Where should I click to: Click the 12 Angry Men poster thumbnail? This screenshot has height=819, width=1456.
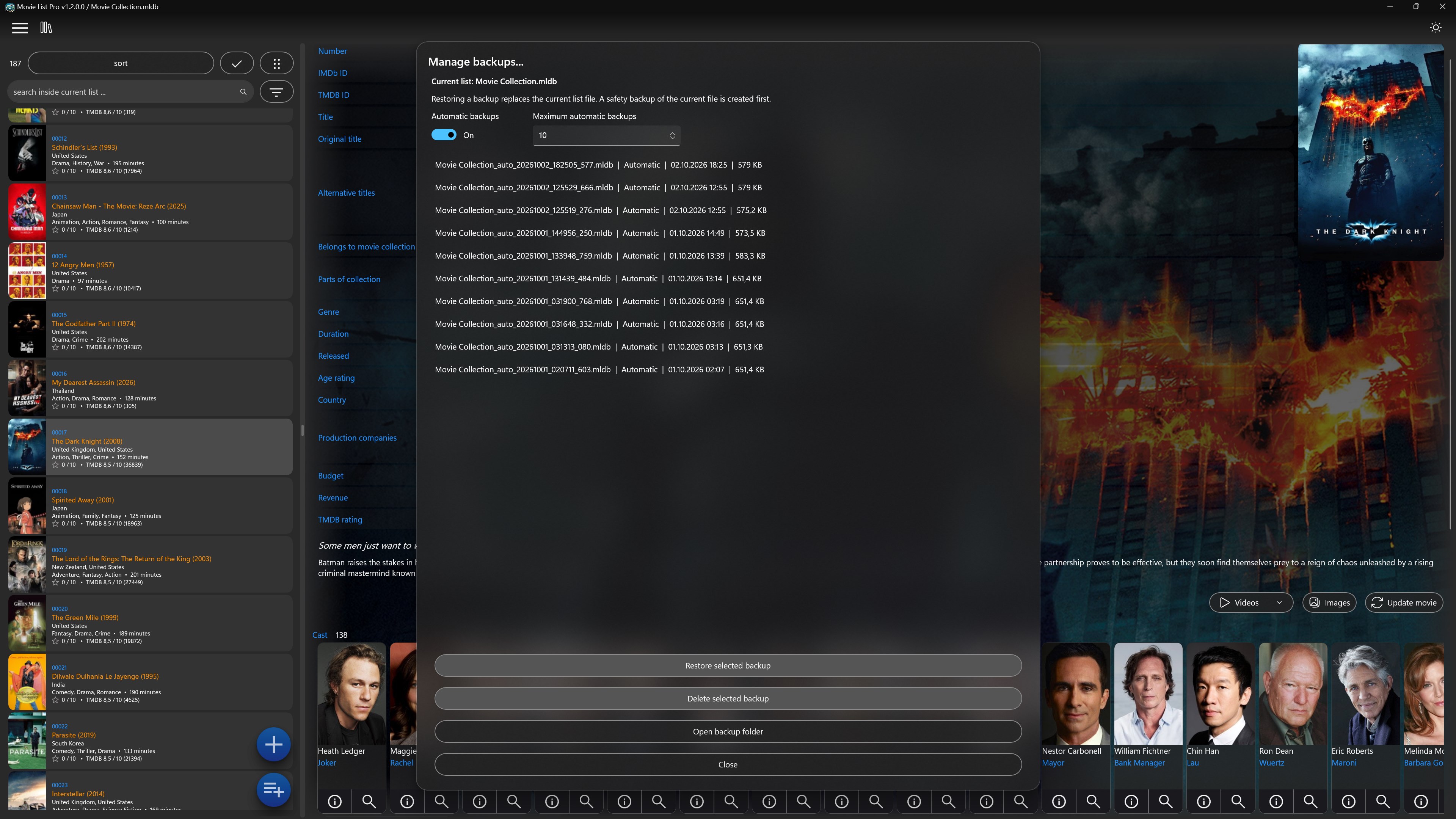[x=27, y=271]
